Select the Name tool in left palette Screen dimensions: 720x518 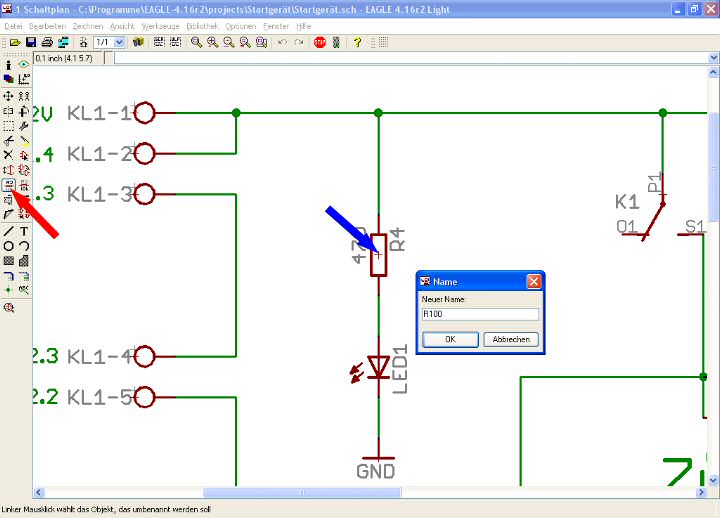point(9,185)
